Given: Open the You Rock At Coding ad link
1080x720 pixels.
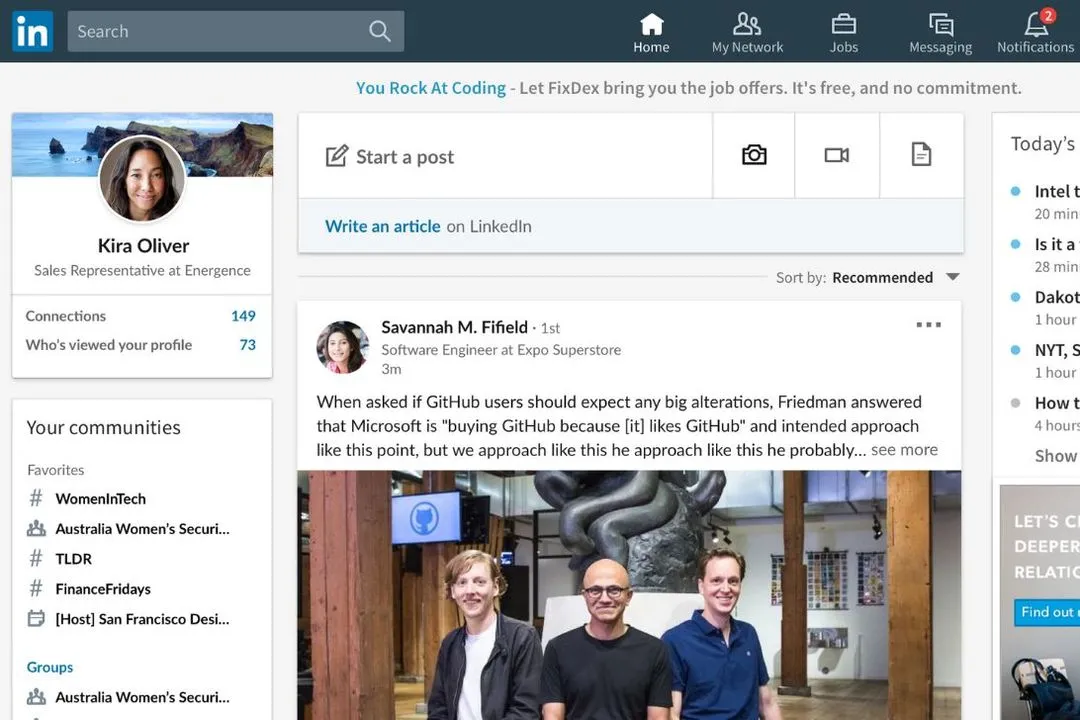Looking at the screenshot, I should [x=430, y=88].
